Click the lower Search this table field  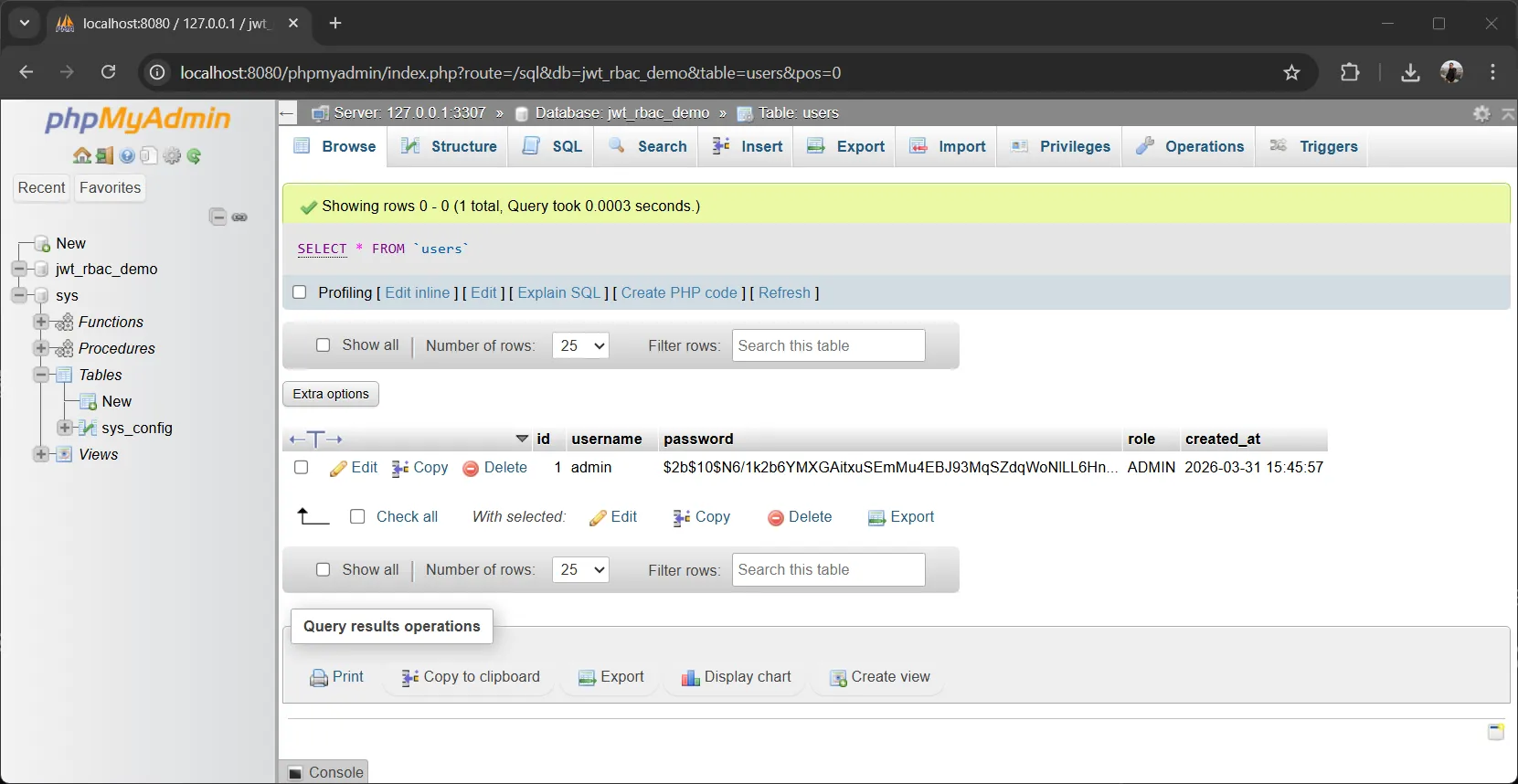click(x=828, y=569)
